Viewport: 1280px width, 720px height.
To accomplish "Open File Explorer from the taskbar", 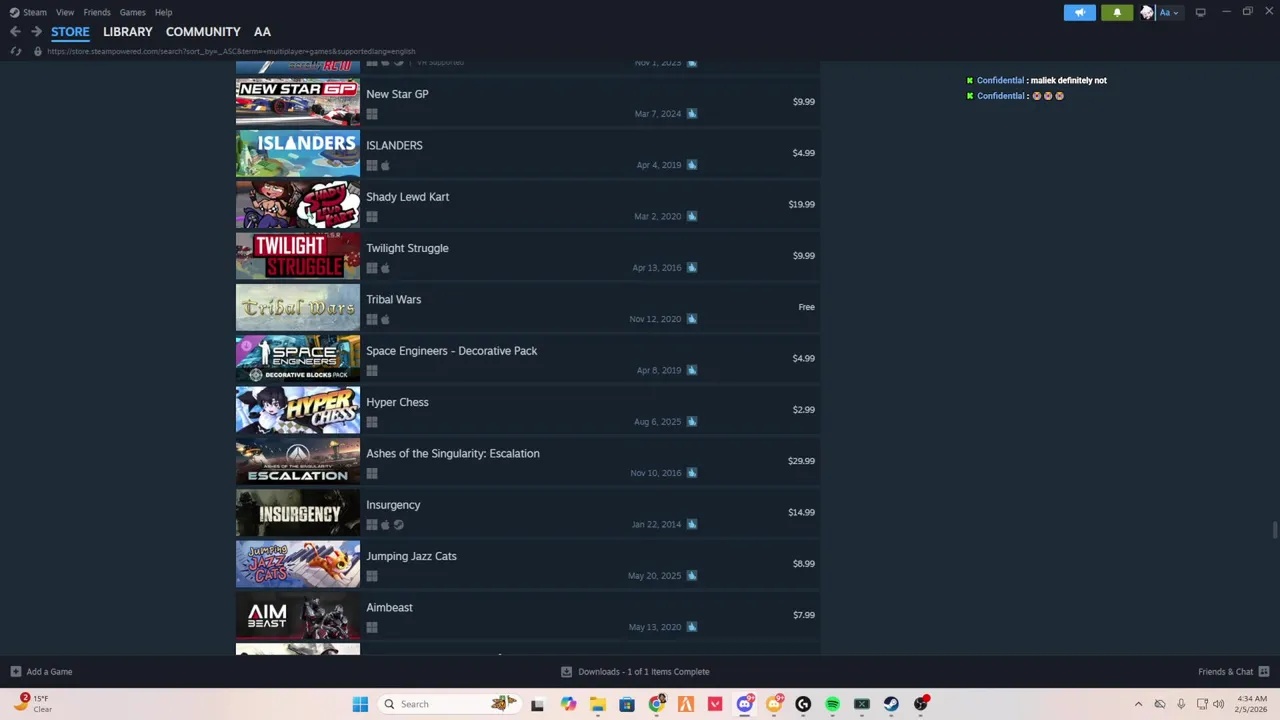I will pyautogui.click(x=597, y=704).
